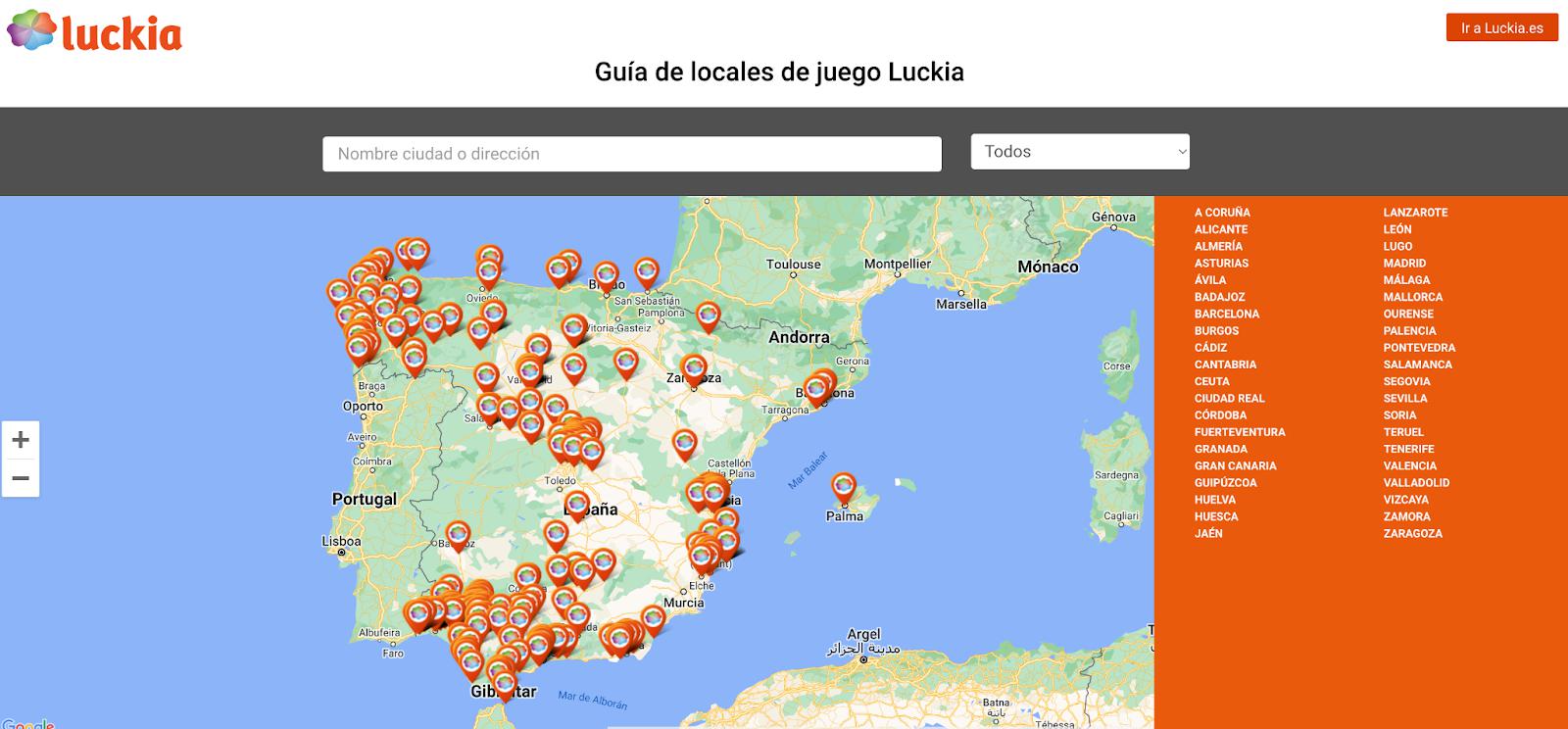
Task: Open the SALAMANCA province link
Action: [x=1417, y=364]
